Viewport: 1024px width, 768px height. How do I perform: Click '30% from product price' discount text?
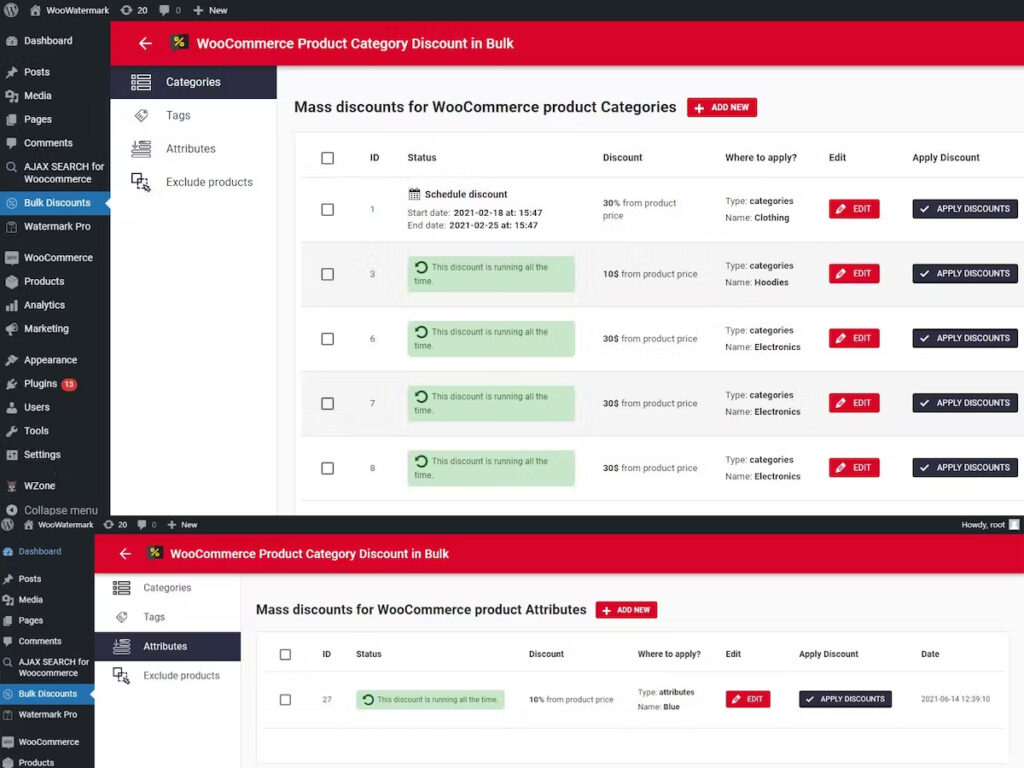[639, 210]
